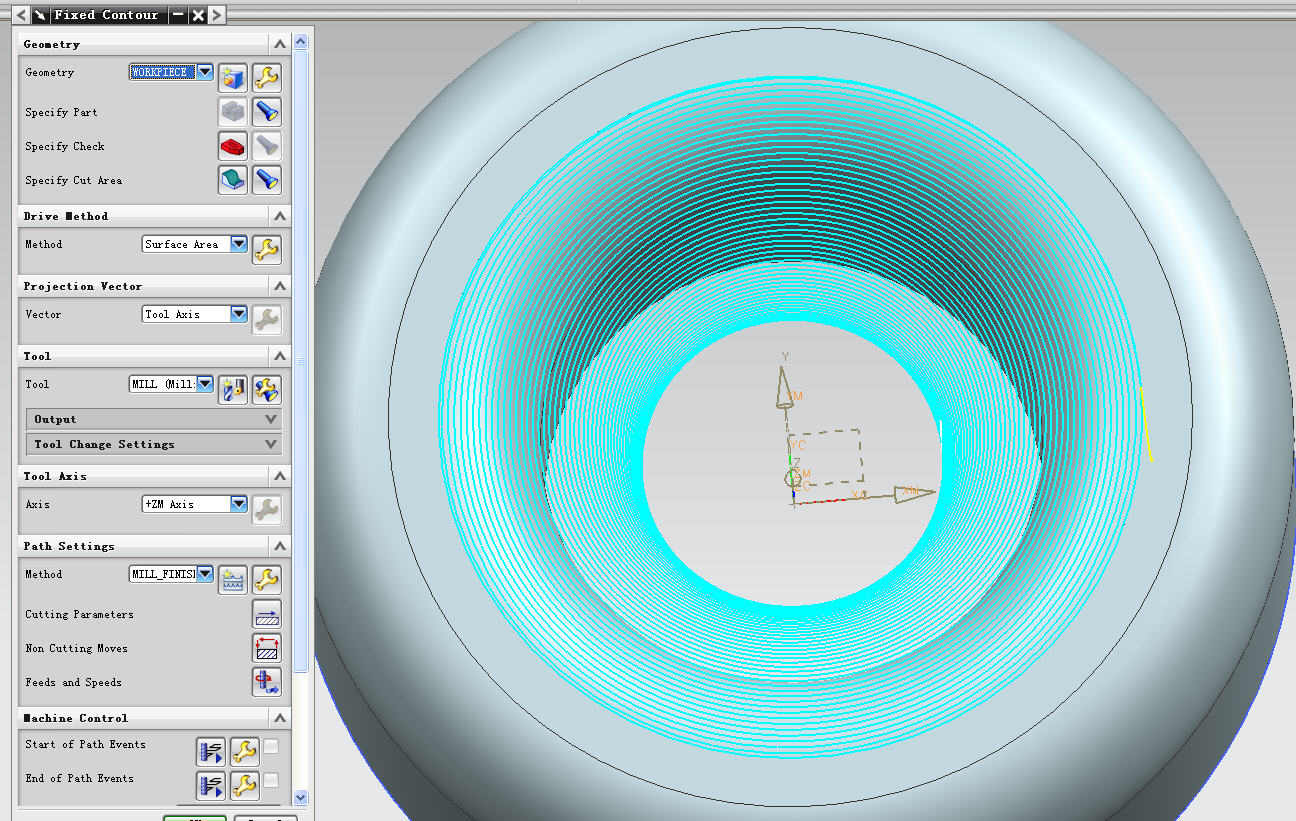The width and height of the screenshot is (1296, 821).
Task: Display Specify Part with flashlight icon
Action: click(x=267, y=112)
